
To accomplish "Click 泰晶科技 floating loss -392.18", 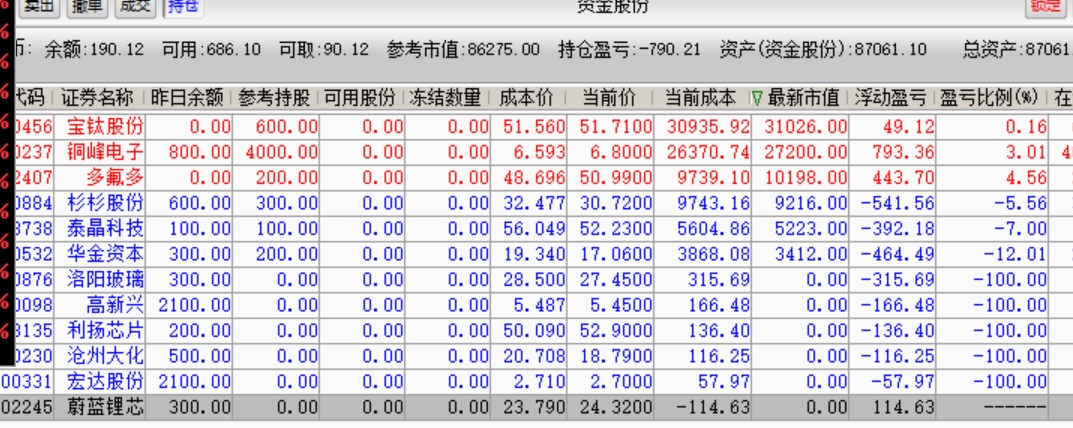I will pos(896,229).
